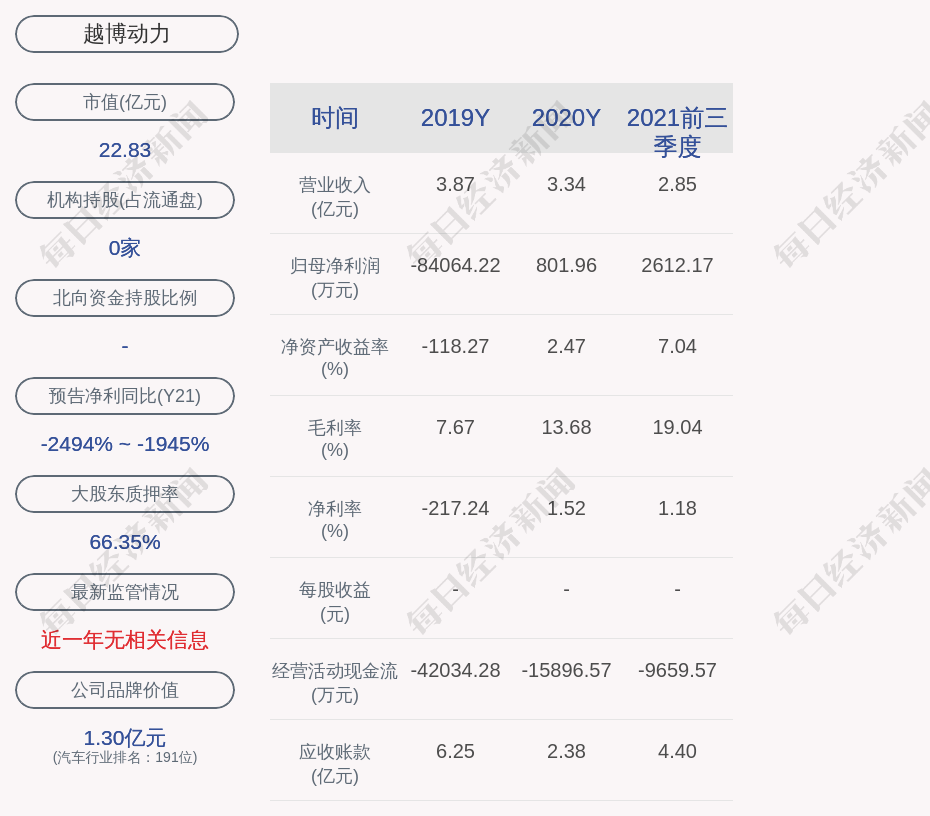
Task: Click the cash flow value -9659.57
Action: 677,670
